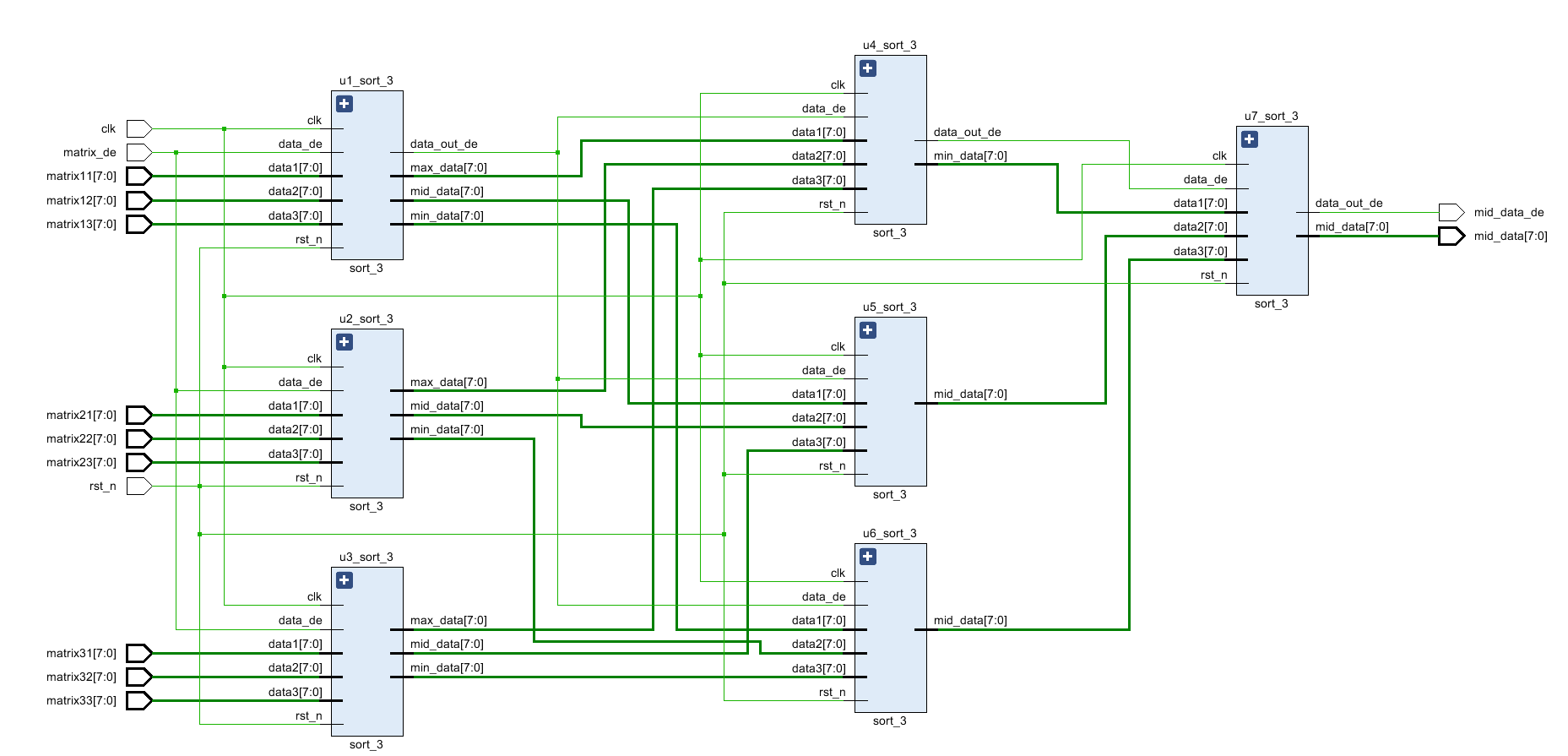Click the u6_sort_3 instance name label
This screenshot has height=756, width=1568.
click(x=890, y=534)
